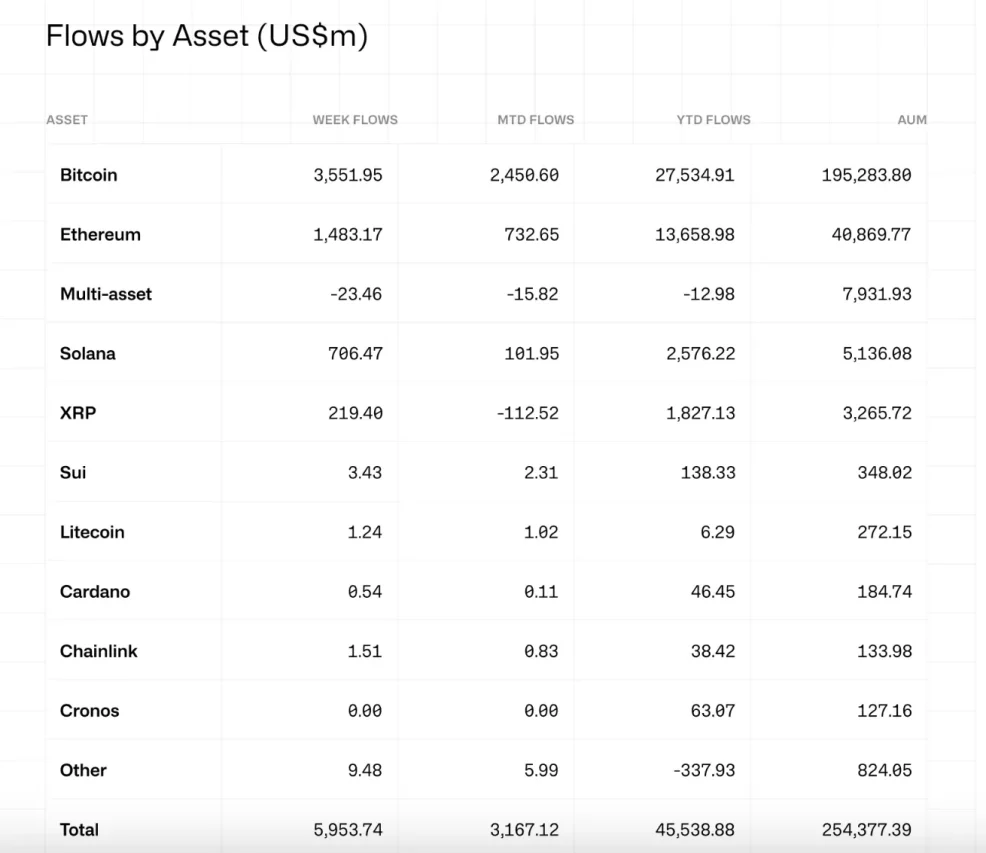The height and width of the screenshot is (853, 986).
Task: Select the XRP row label
Action: pyautogui.click(x=78, y=413)
